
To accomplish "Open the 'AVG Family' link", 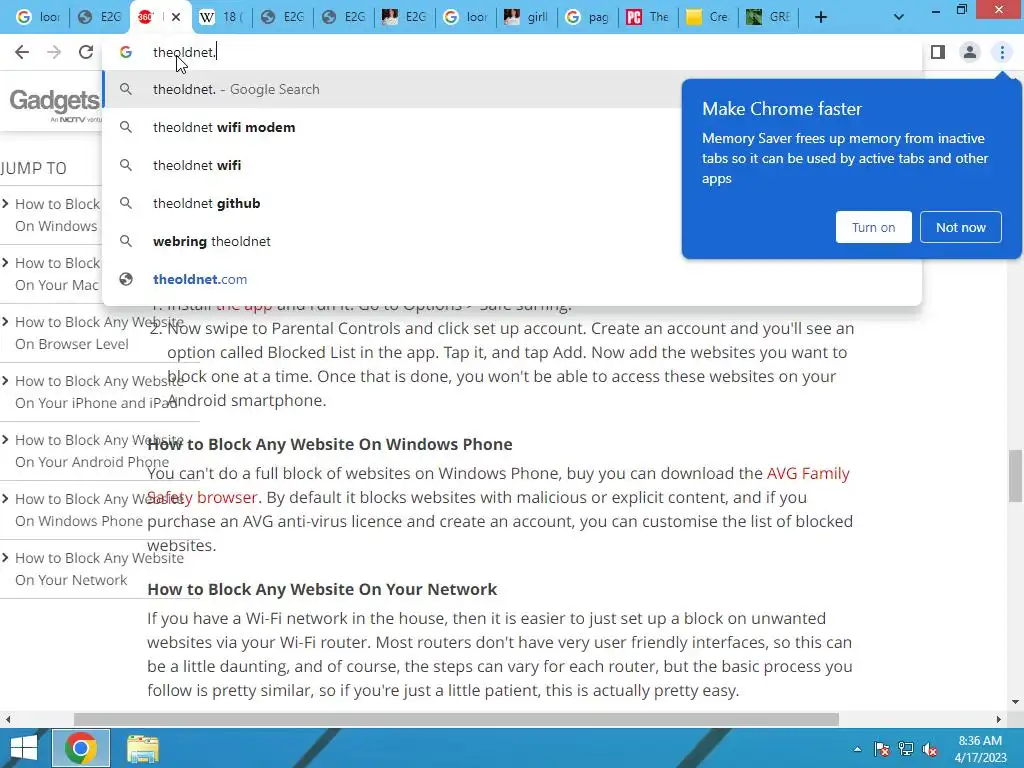I will pos(808,473).
